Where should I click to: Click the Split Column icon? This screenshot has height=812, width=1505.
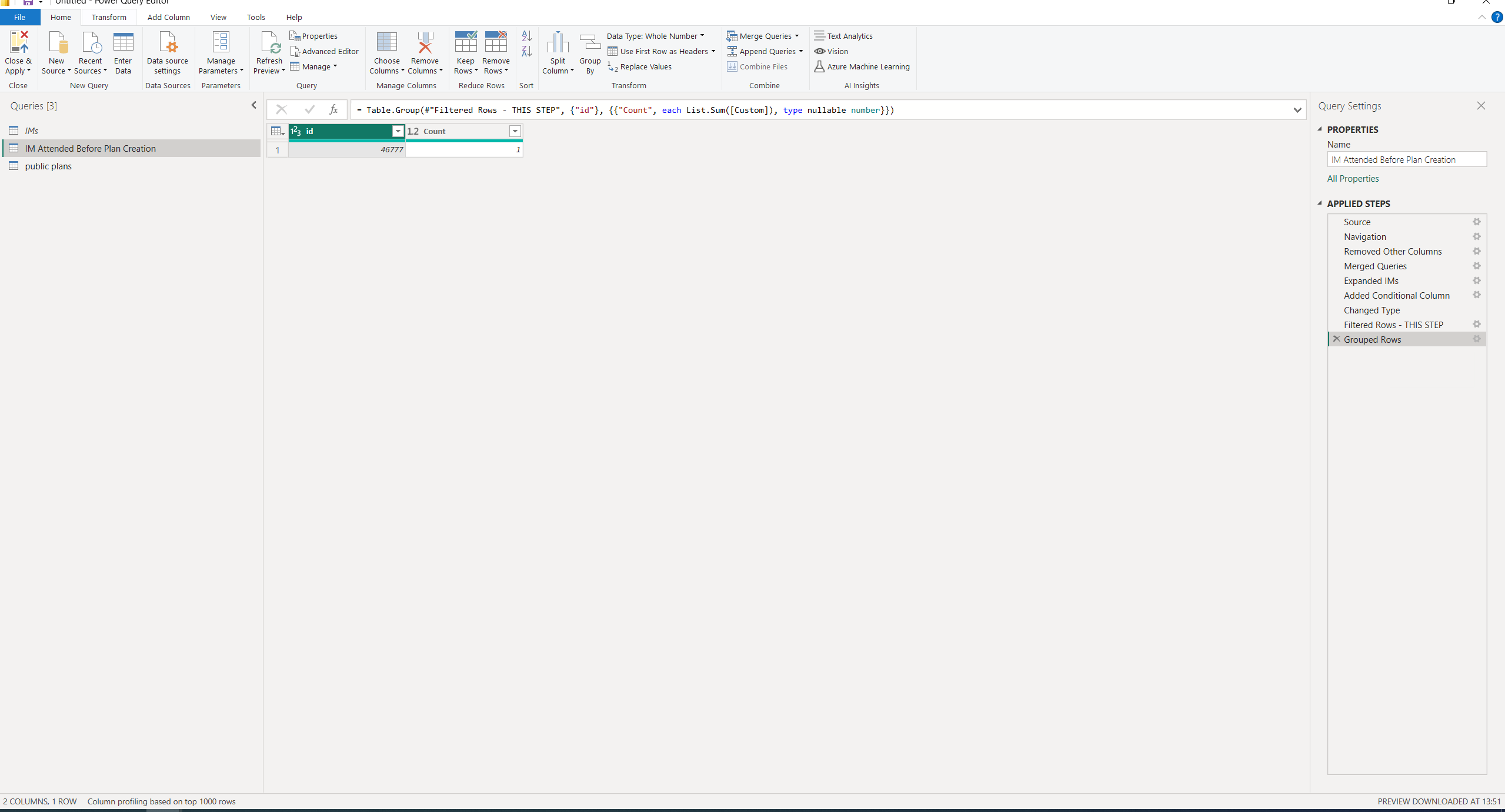click(x=558, y=42)
